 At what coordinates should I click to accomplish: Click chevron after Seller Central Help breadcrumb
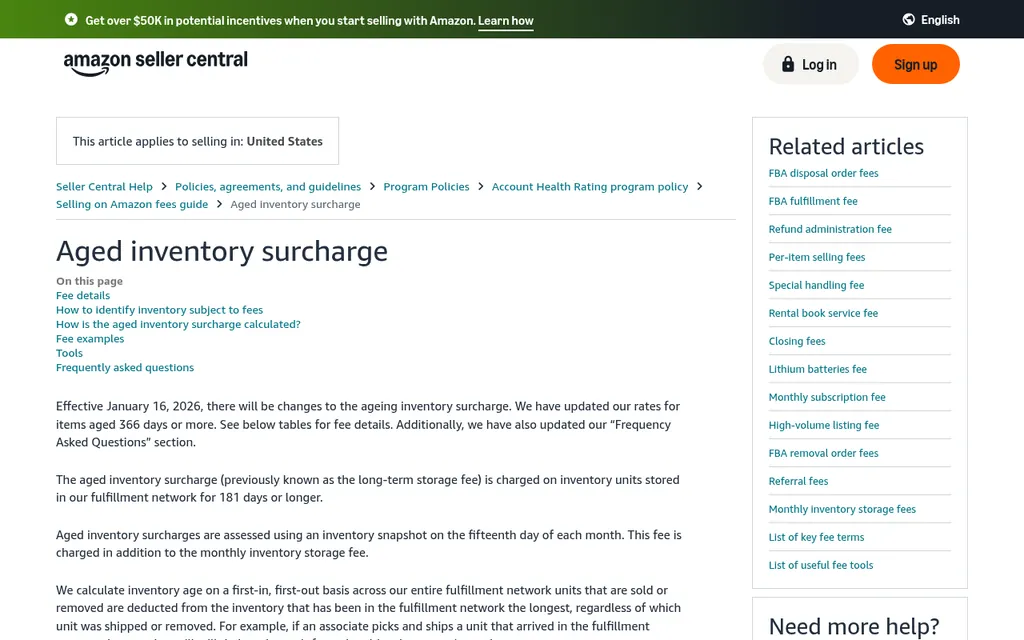coord(164,186)
